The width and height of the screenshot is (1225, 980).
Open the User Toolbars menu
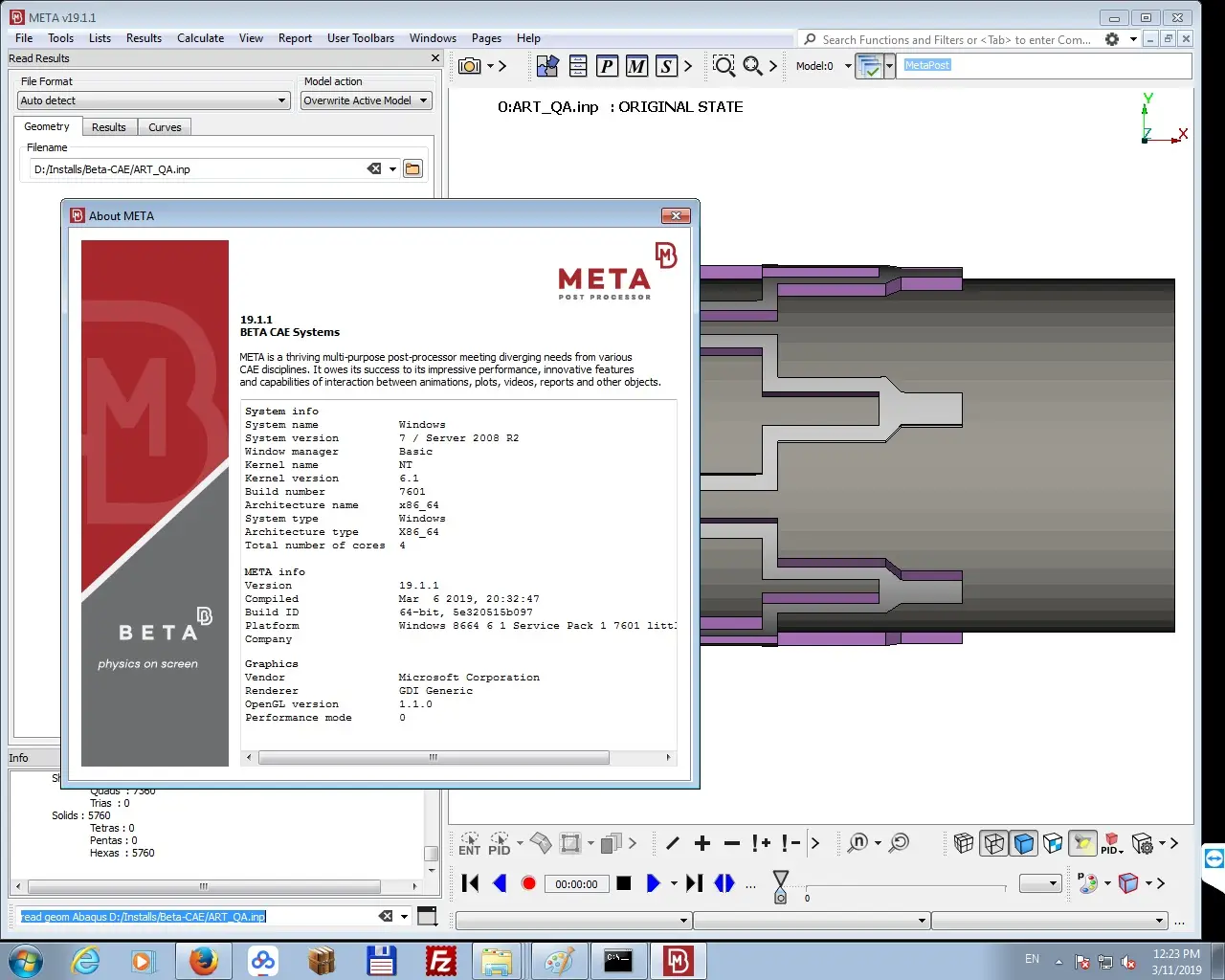361,38
